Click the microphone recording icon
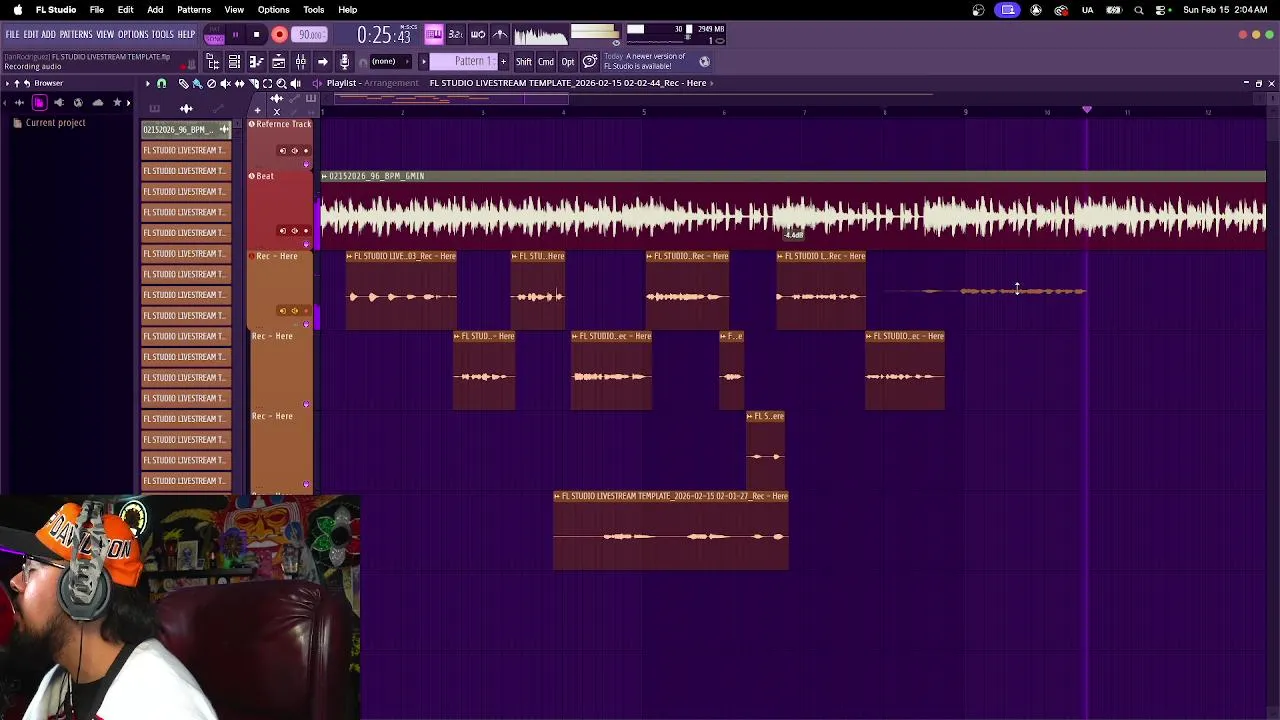The height and width of the screenshot is (720, 1280). [x=344, y=62]
